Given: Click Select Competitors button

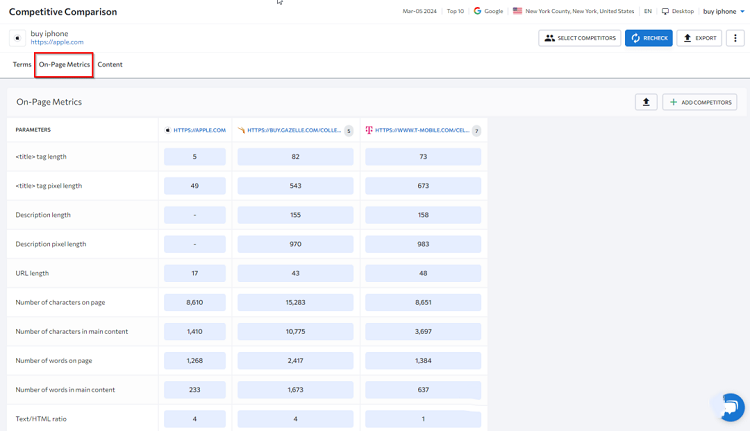Looking at the screenshot, I should [x=580, y=38].
